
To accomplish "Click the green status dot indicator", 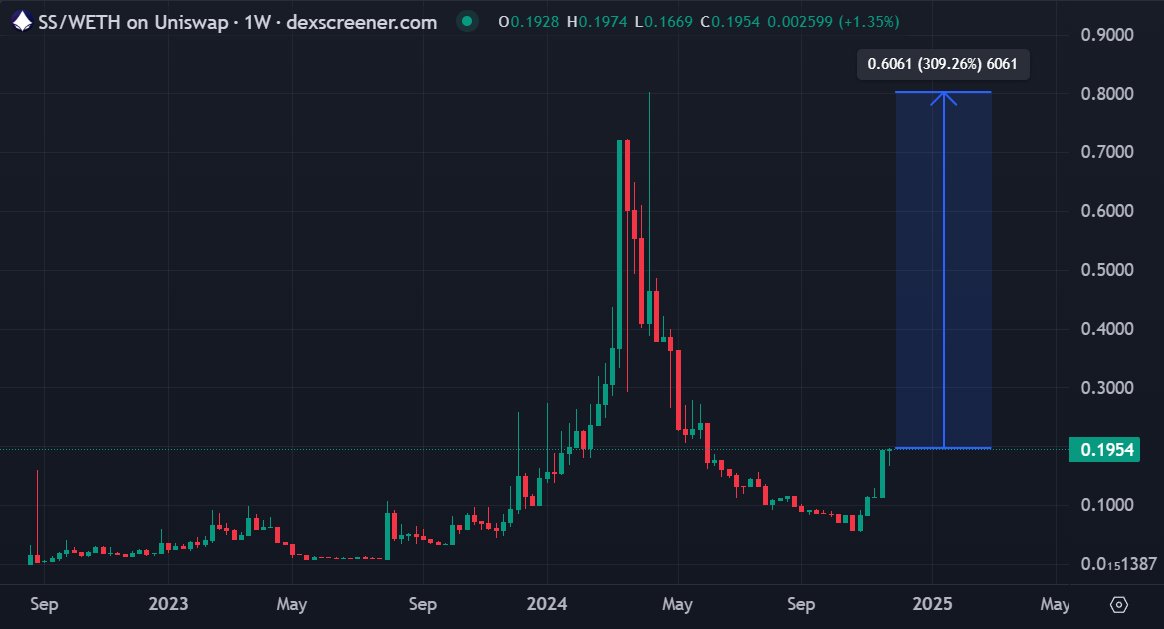I will click(x=467, y=20).
